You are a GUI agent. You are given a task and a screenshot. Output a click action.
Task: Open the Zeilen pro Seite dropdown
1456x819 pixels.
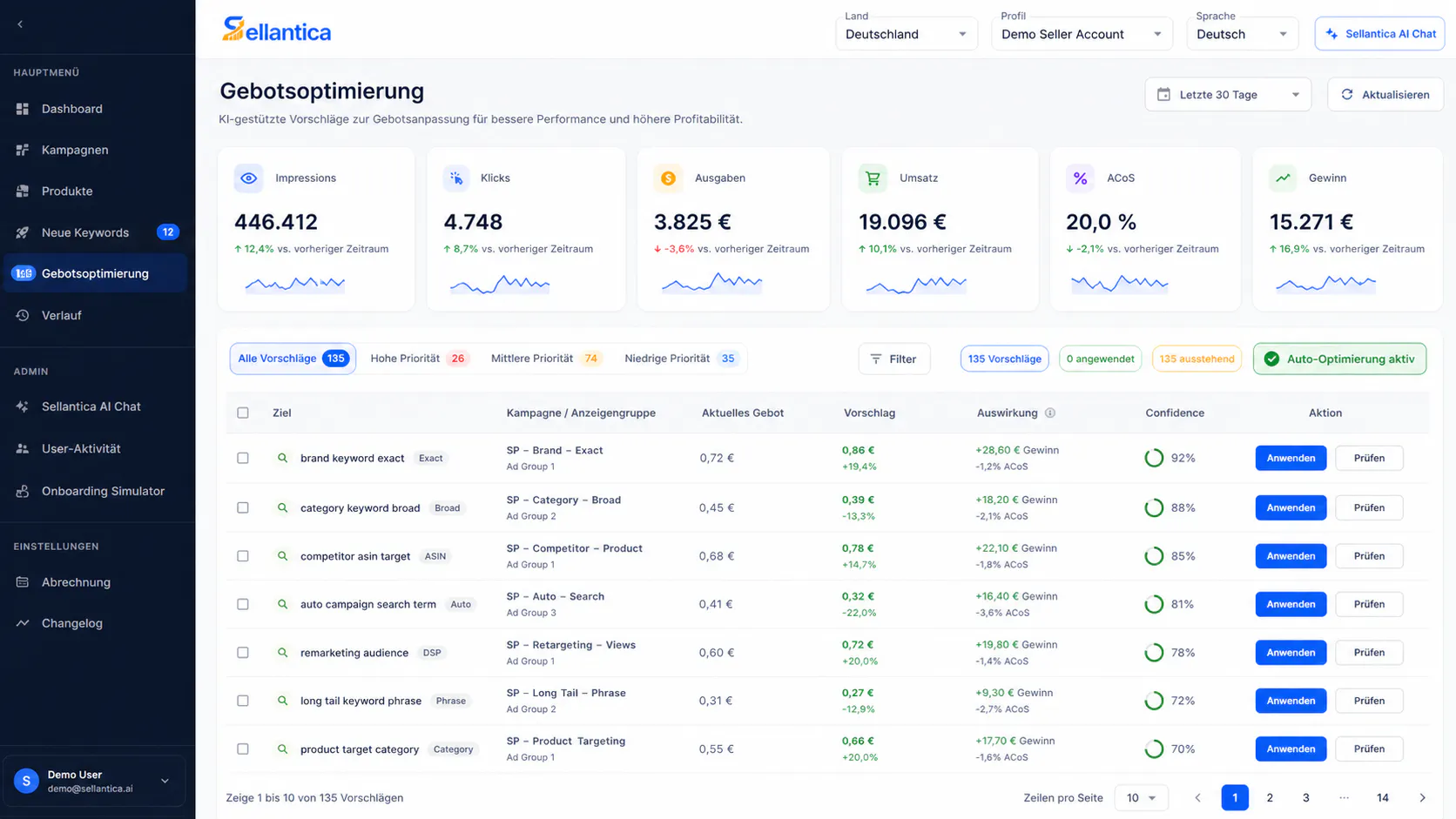pos(1141,798)
